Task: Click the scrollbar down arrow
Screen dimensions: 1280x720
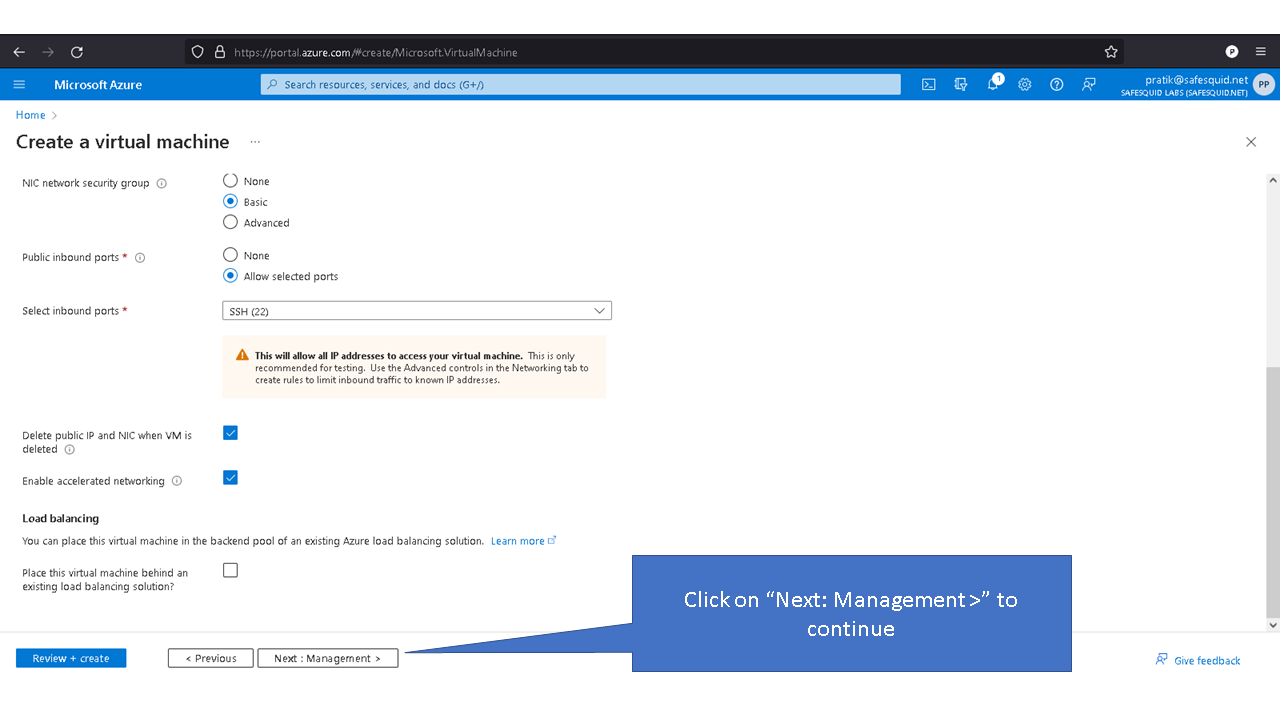Action: click(1273, 625)
